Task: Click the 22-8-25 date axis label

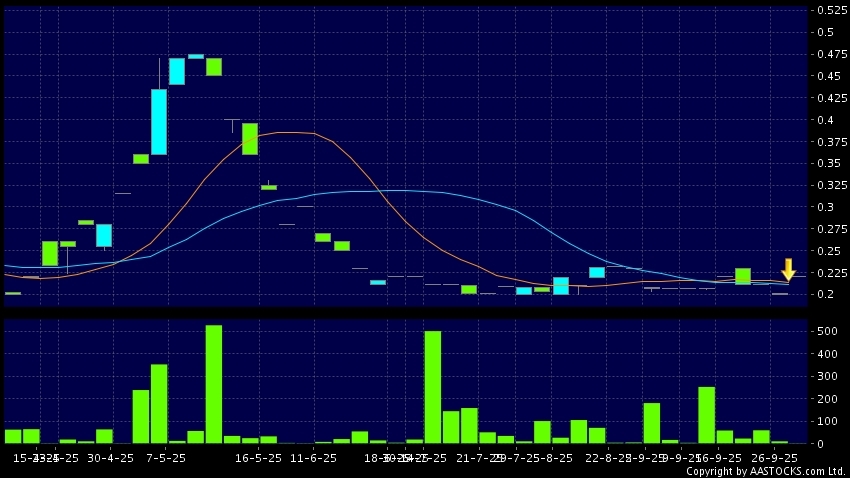Action: pyautogui.click(x=606, y=457)
